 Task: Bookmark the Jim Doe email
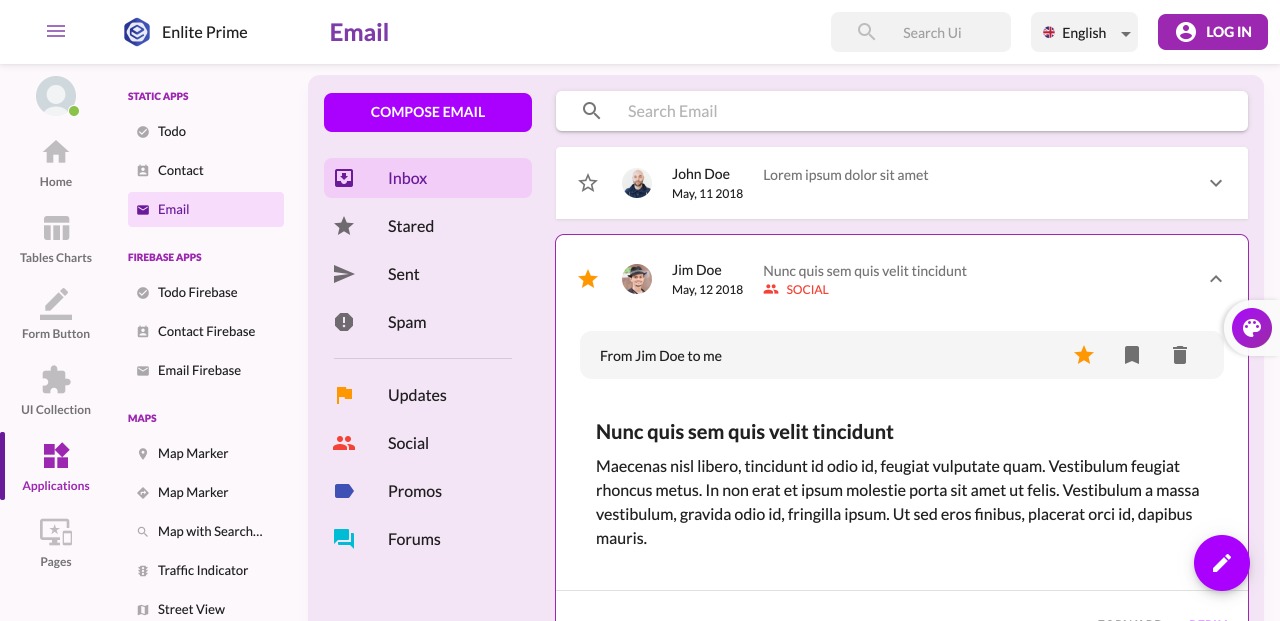pos(1132,355)
